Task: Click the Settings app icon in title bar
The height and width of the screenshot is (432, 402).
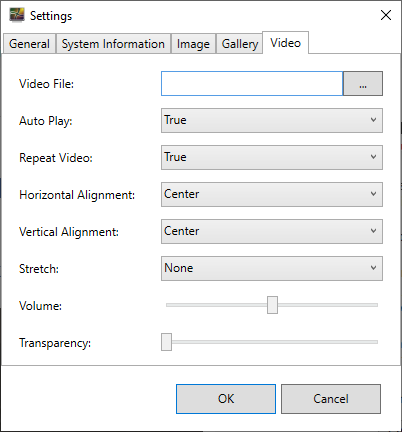Action: [17, 15]
